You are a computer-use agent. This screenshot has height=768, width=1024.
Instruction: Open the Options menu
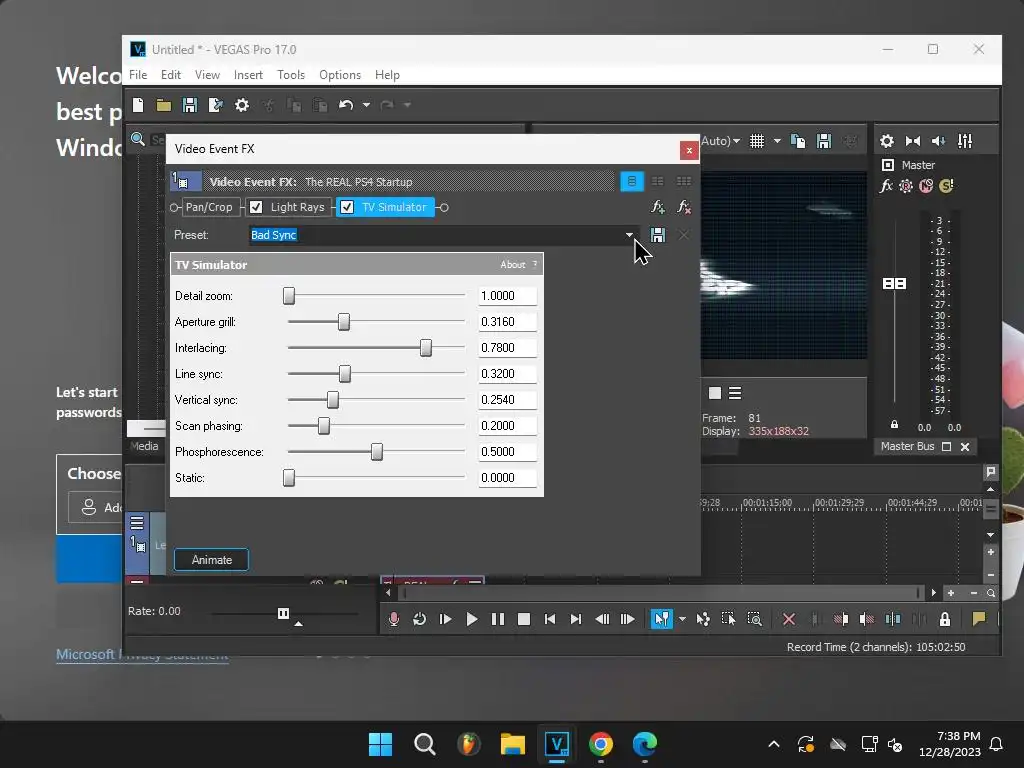[340, 74]
